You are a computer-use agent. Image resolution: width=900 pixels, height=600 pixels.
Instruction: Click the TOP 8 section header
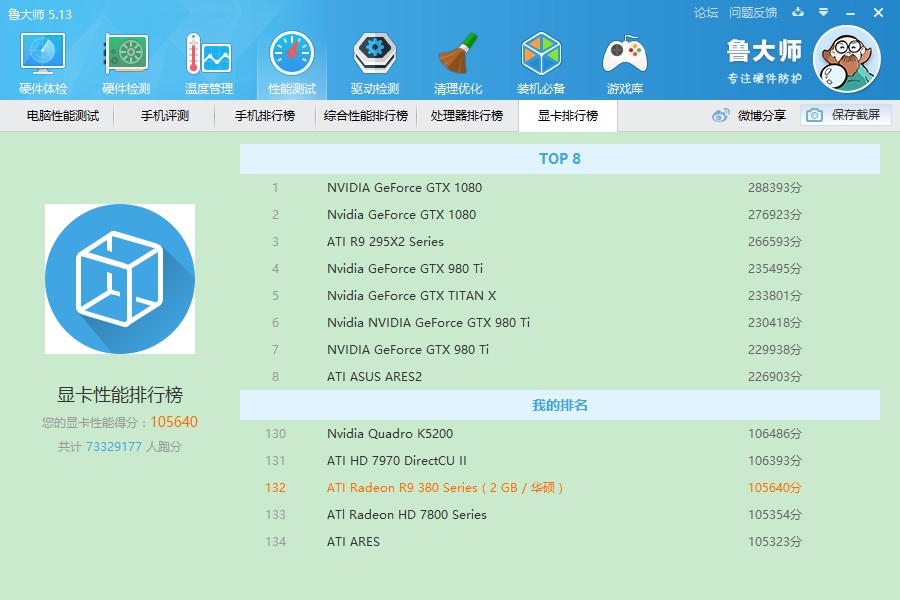tap(560, 159)
